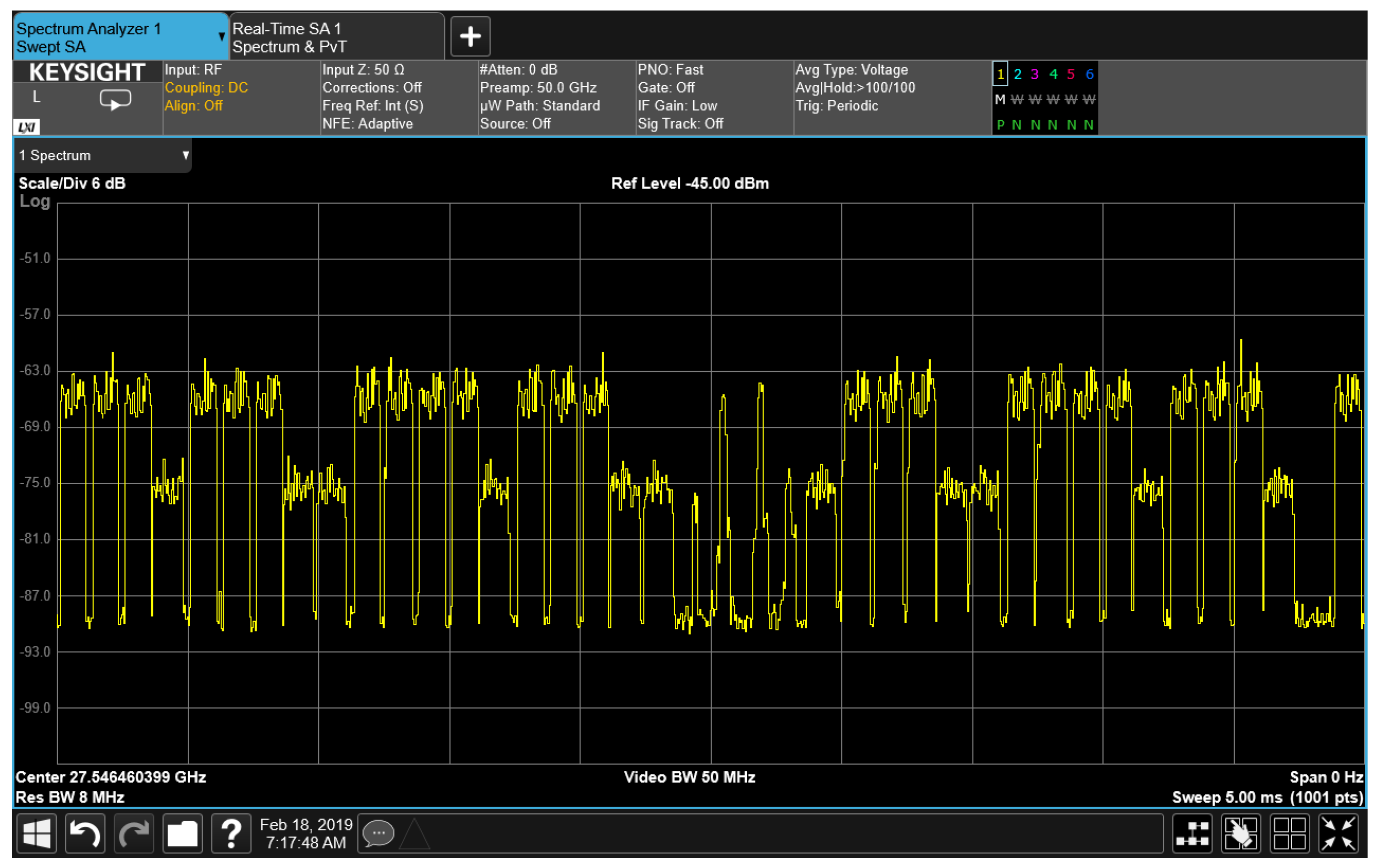Viewport: 1376px width, 868px height.
Task: Expand the Spectrum Analyzer 1 mode dropdown
Action: coord(221,37)
